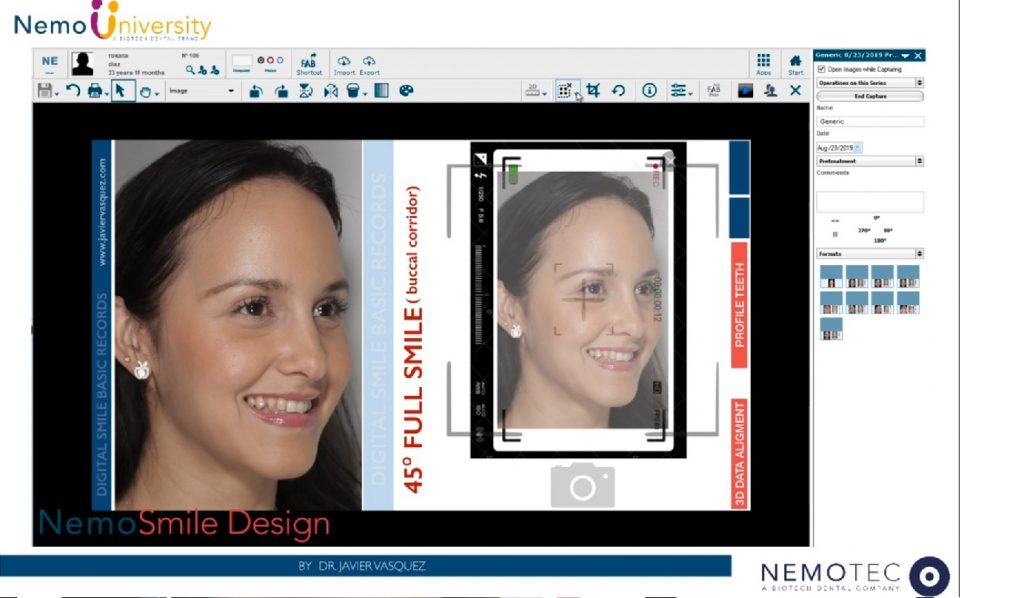Image resolution: width=1024 pixels, height=598 pixels.
Task: Expand the Save icon dropdown arrow
Action: tap(57, 94)
